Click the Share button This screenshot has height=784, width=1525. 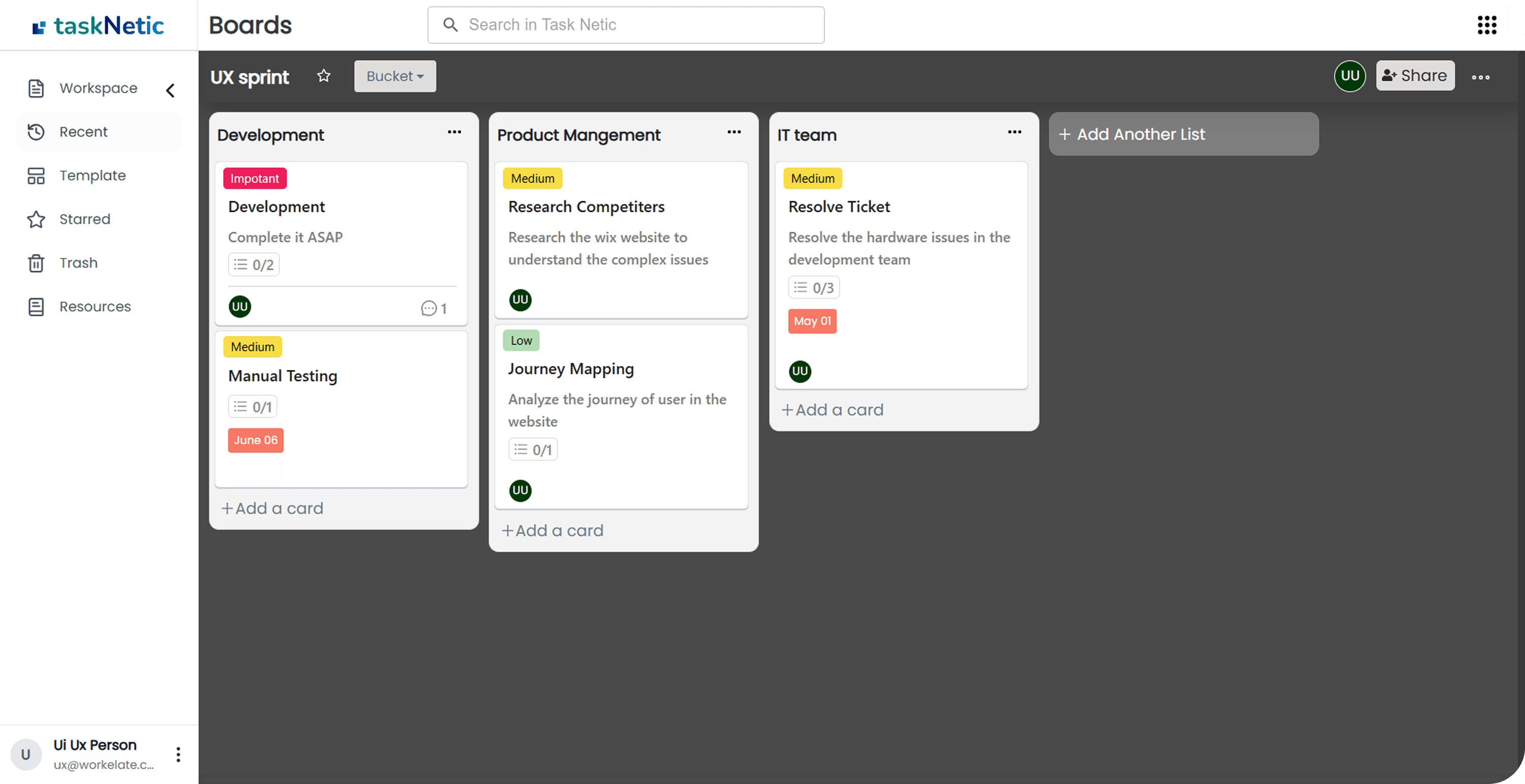1415,76
